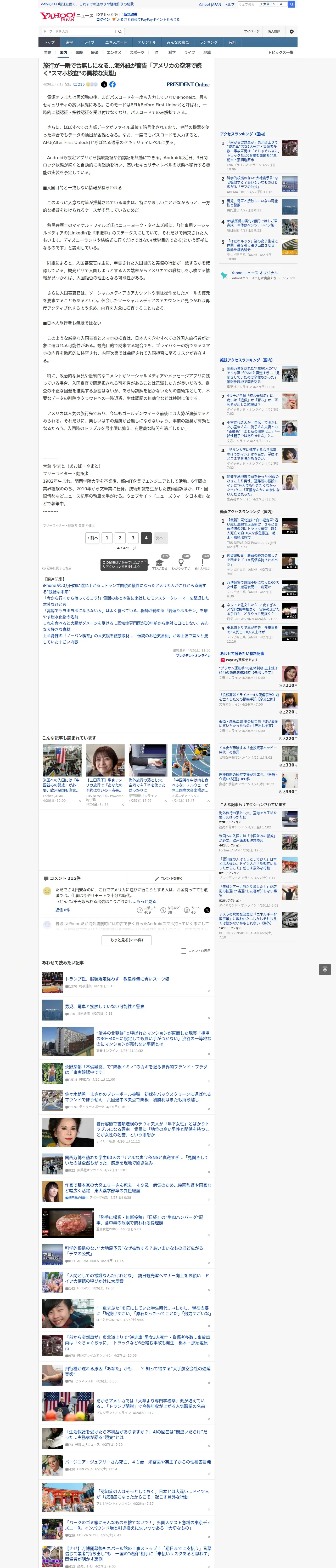Screen dimensions: 336x1568
Task: Click the PRESIDENT Online logo
Action: 188,85
